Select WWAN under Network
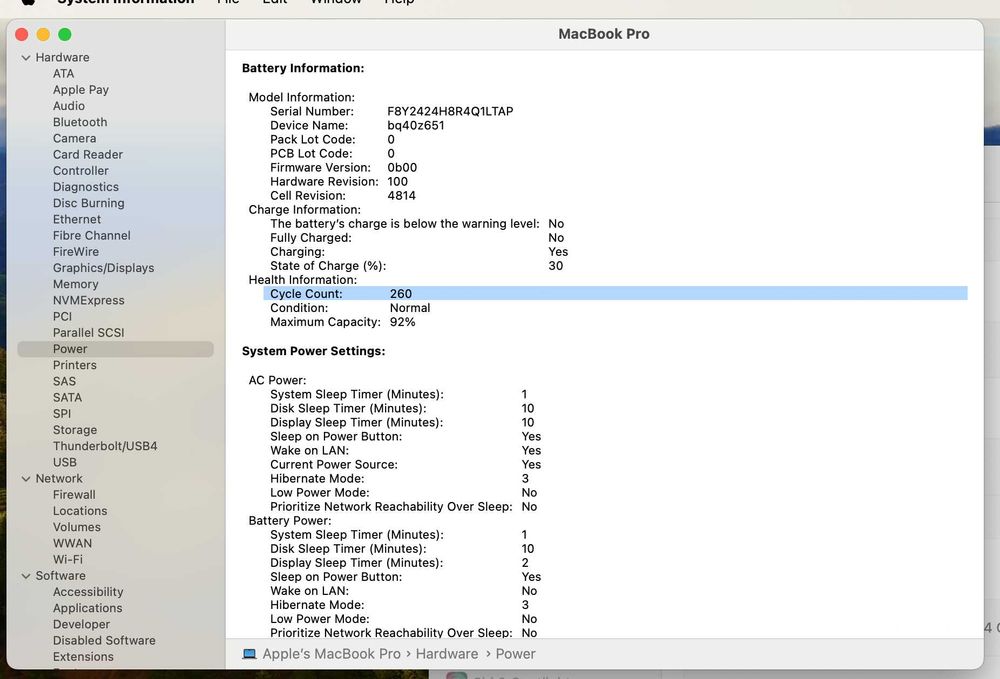 [x=72, y=543]
